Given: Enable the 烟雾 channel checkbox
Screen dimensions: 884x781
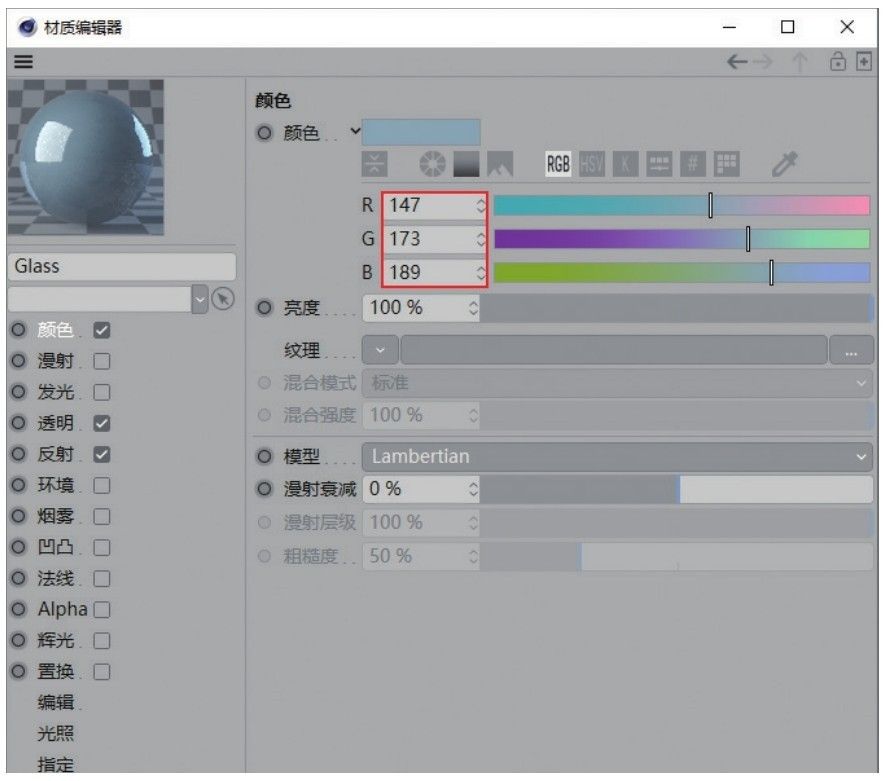Looking at the screenshot, I should (101, 516).
